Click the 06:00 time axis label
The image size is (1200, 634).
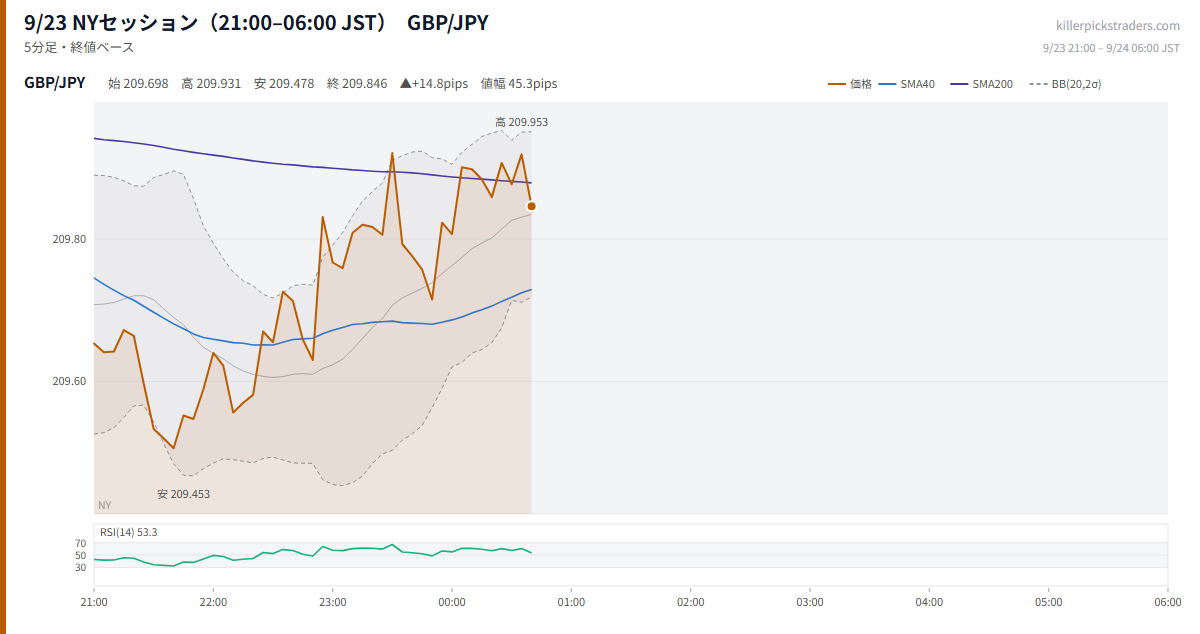tap(1168, 602)
